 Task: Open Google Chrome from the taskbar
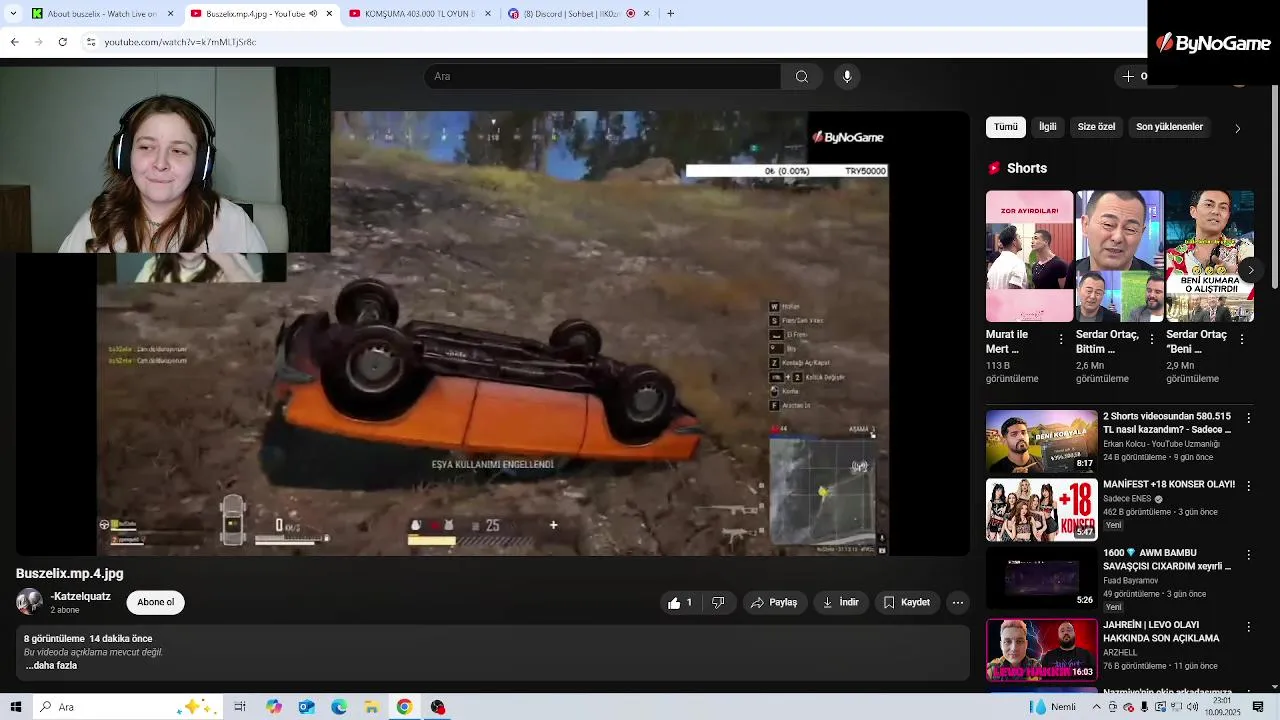coord(404,707)
